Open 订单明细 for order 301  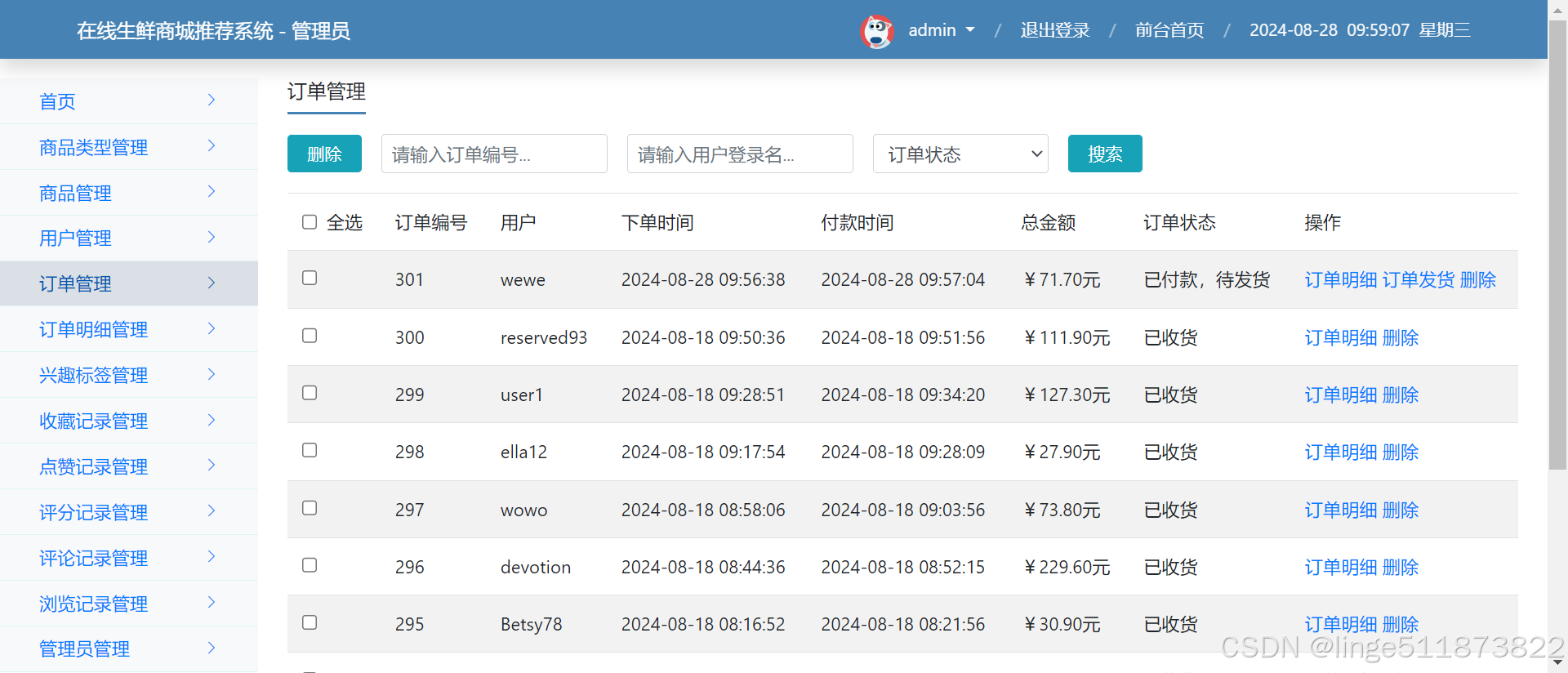point(1341,280)
